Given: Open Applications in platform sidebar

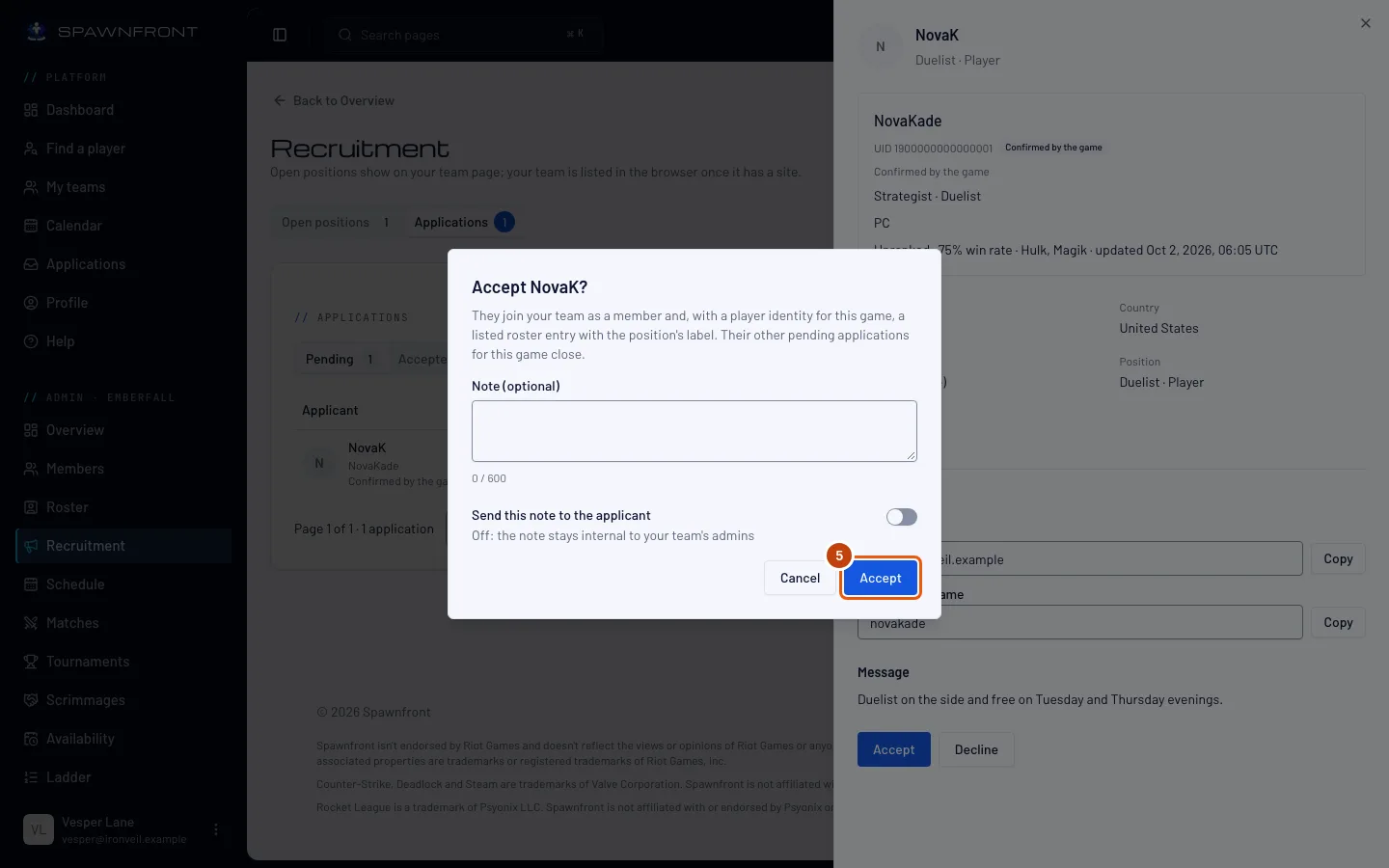Looking at the screenshot, I should 123,264.
